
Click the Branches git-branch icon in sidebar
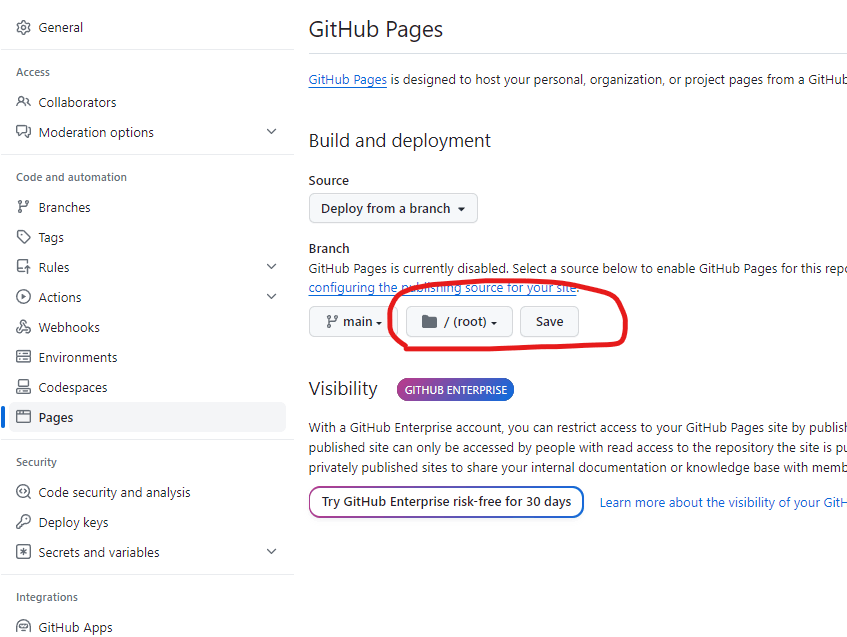23,207
